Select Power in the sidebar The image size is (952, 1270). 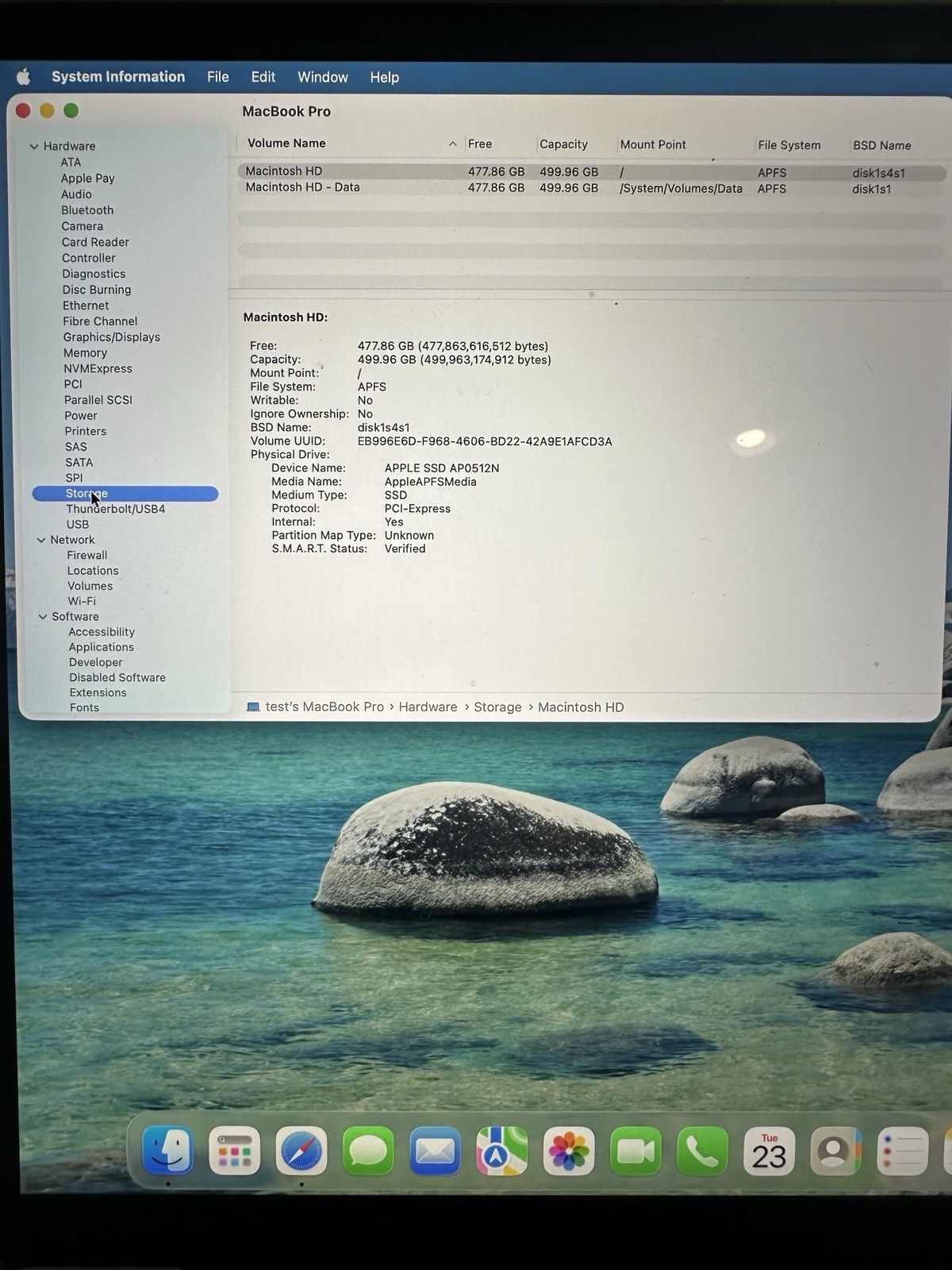pos(81,415)
